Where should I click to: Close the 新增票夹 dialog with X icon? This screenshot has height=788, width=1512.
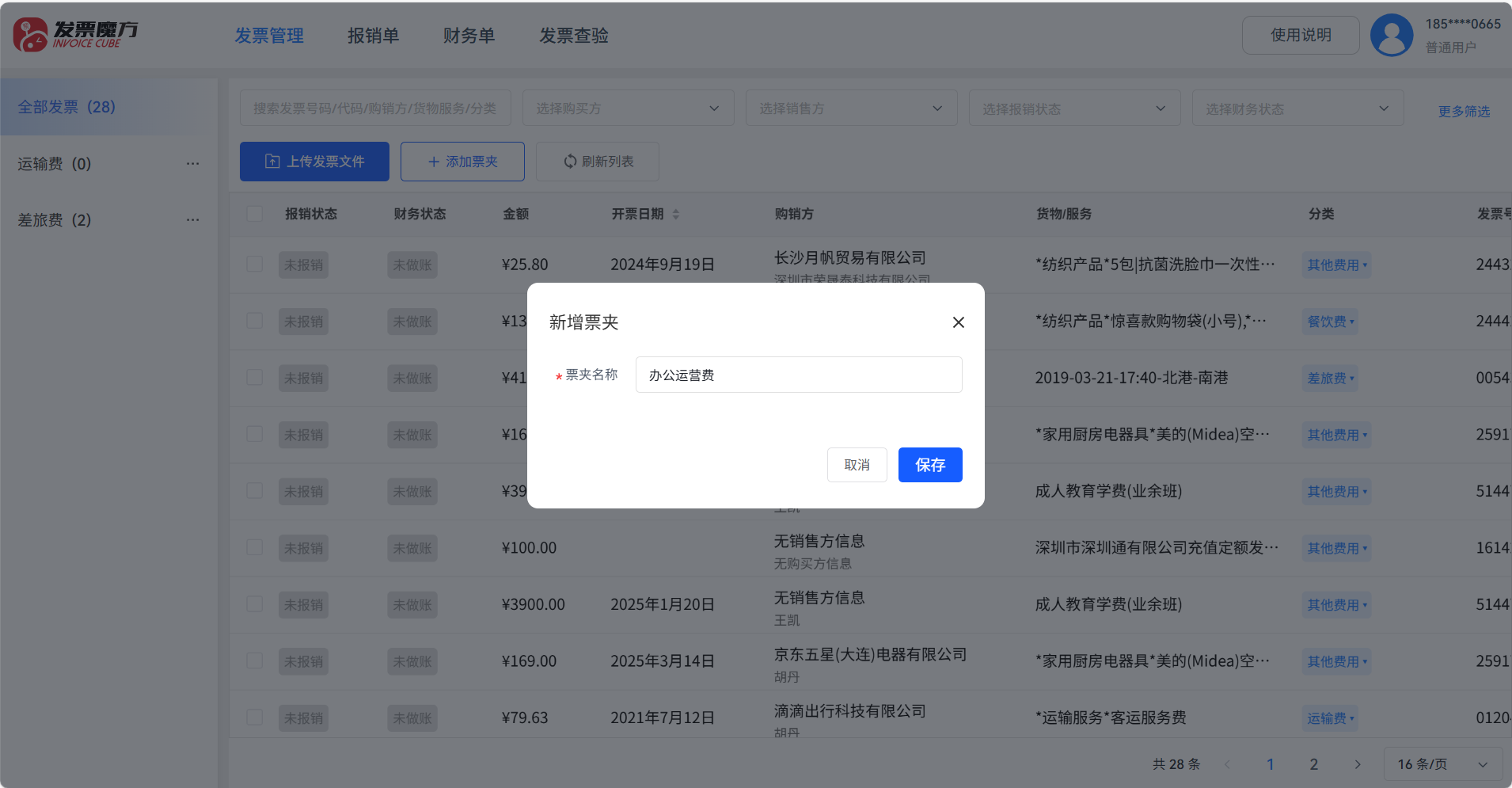(958, 322)
